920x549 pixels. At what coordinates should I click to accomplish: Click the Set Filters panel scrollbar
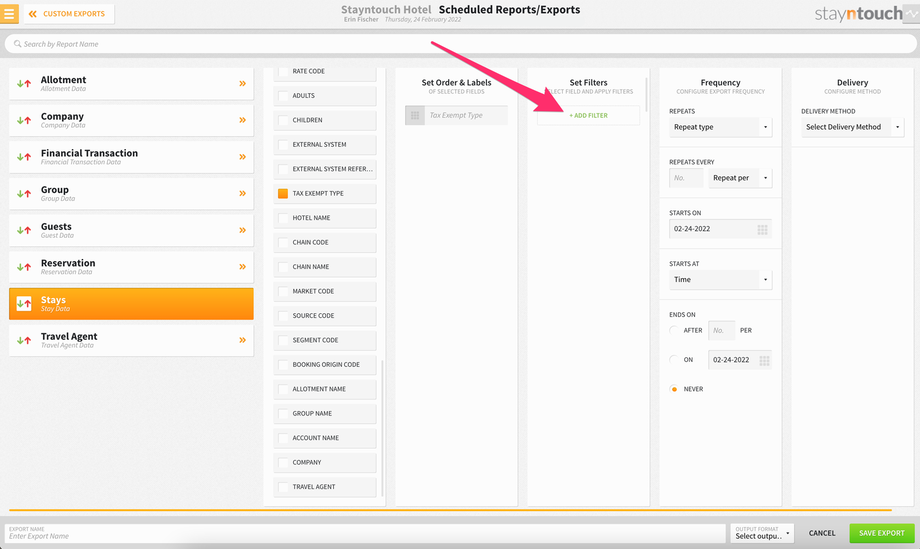(x=647, y=95)
